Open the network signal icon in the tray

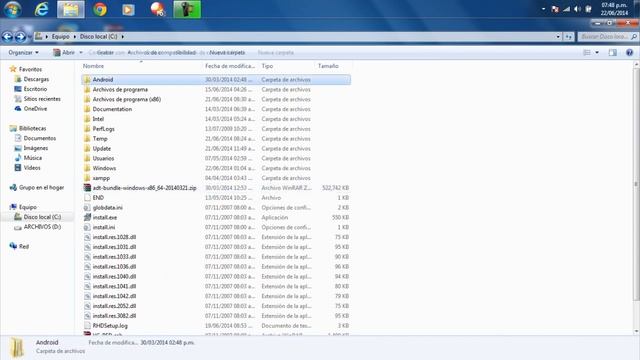[566, 9]
